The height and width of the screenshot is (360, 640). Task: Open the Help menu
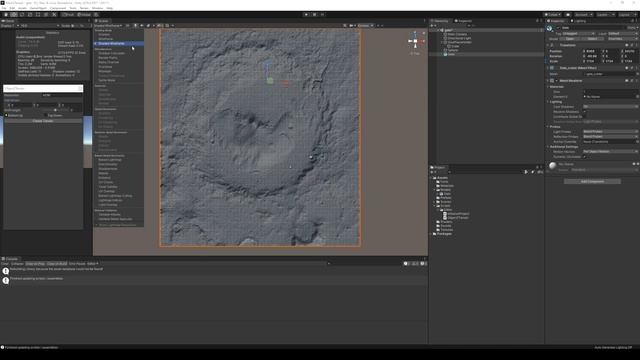point(109,8)
